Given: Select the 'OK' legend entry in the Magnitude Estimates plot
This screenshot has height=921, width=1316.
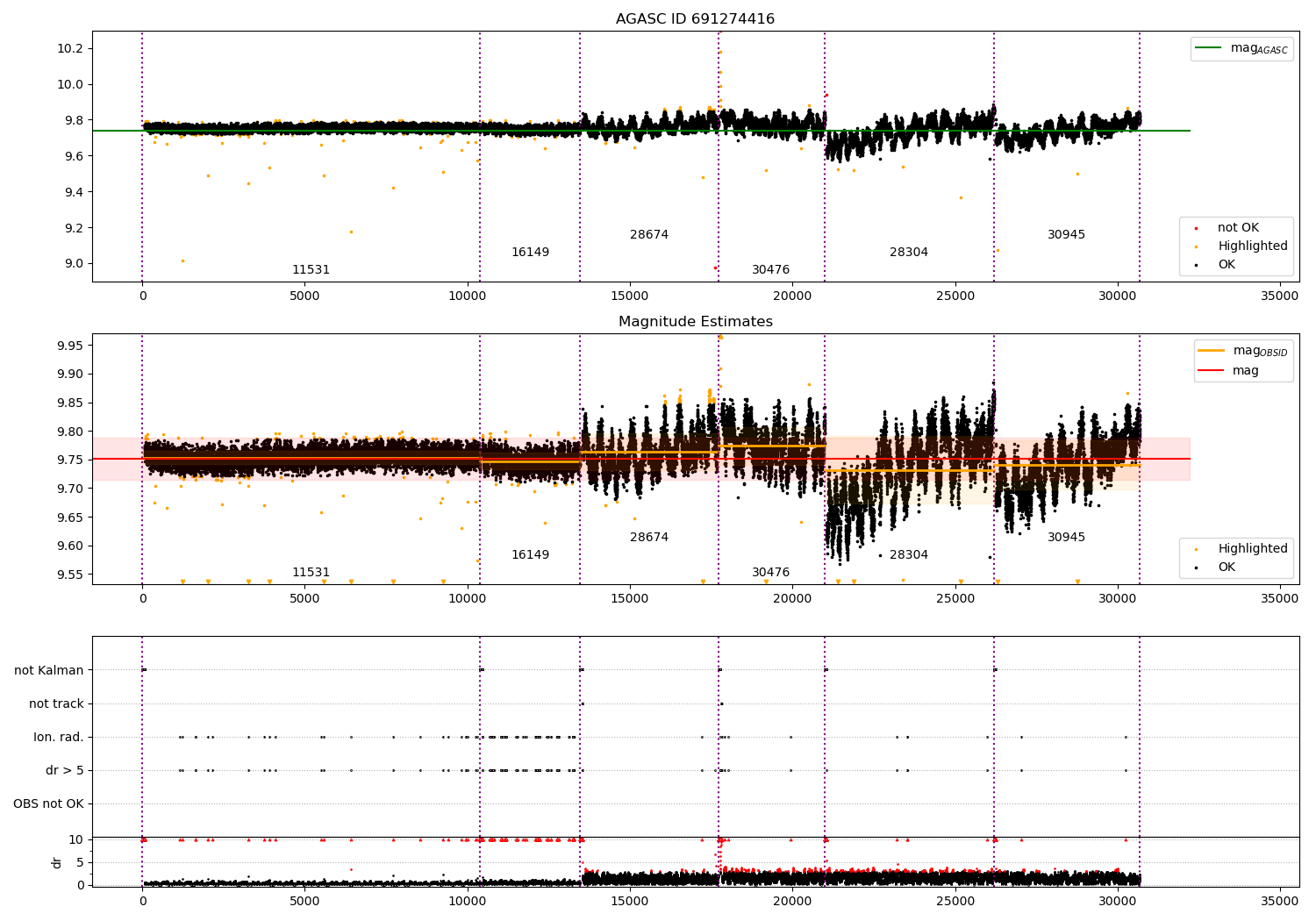Looking at the screenshot, I should coord(1227,568).
